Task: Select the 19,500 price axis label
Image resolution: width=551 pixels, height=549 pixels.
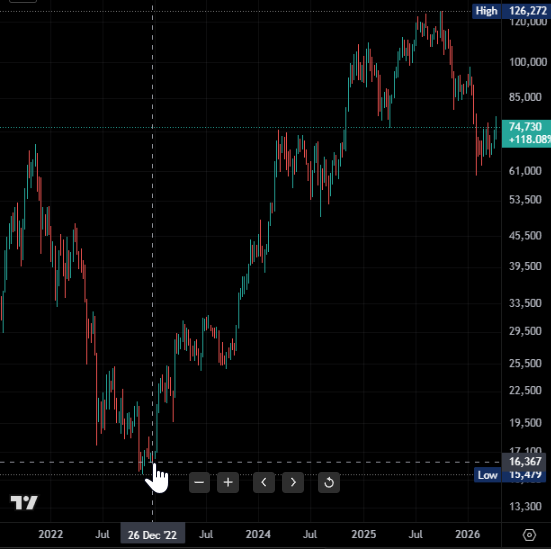Action: pyautogui.click(x=525, y=422)
